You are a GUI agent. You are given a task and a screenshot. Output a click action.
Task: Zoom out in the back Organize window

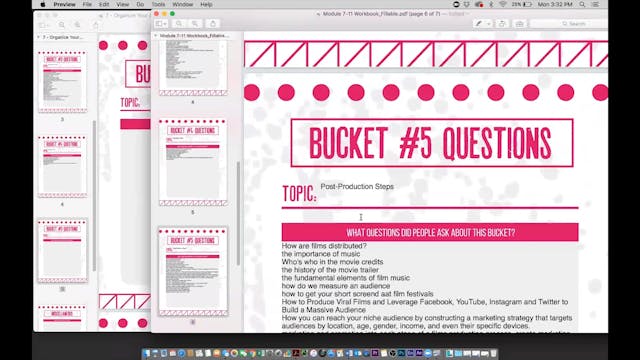(x=62, y=25)
